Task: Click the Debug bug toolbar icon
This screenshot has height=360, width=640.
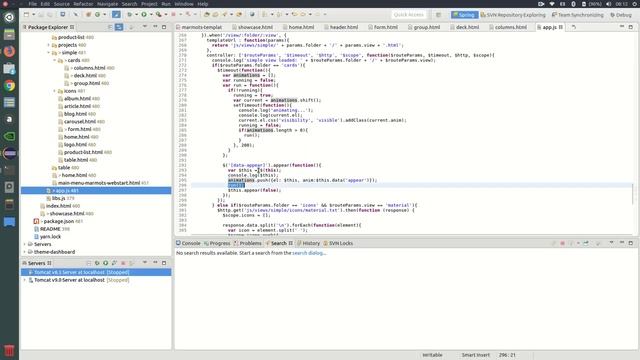Action: (130, 14)
